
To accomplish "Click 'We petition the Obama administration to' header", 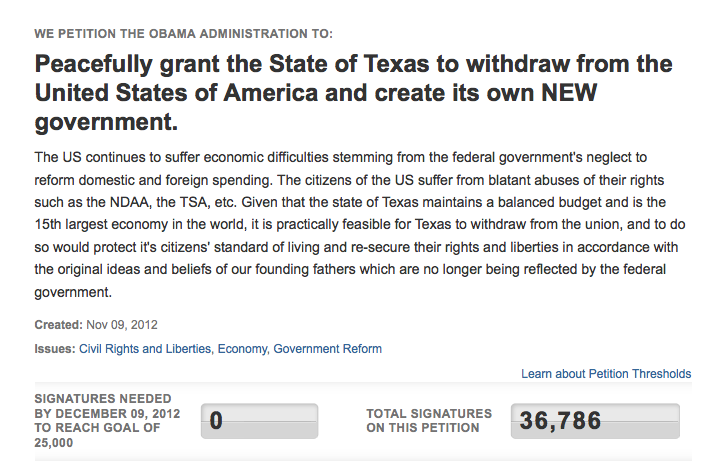I will pyautogui.click(x=184, y=34).
